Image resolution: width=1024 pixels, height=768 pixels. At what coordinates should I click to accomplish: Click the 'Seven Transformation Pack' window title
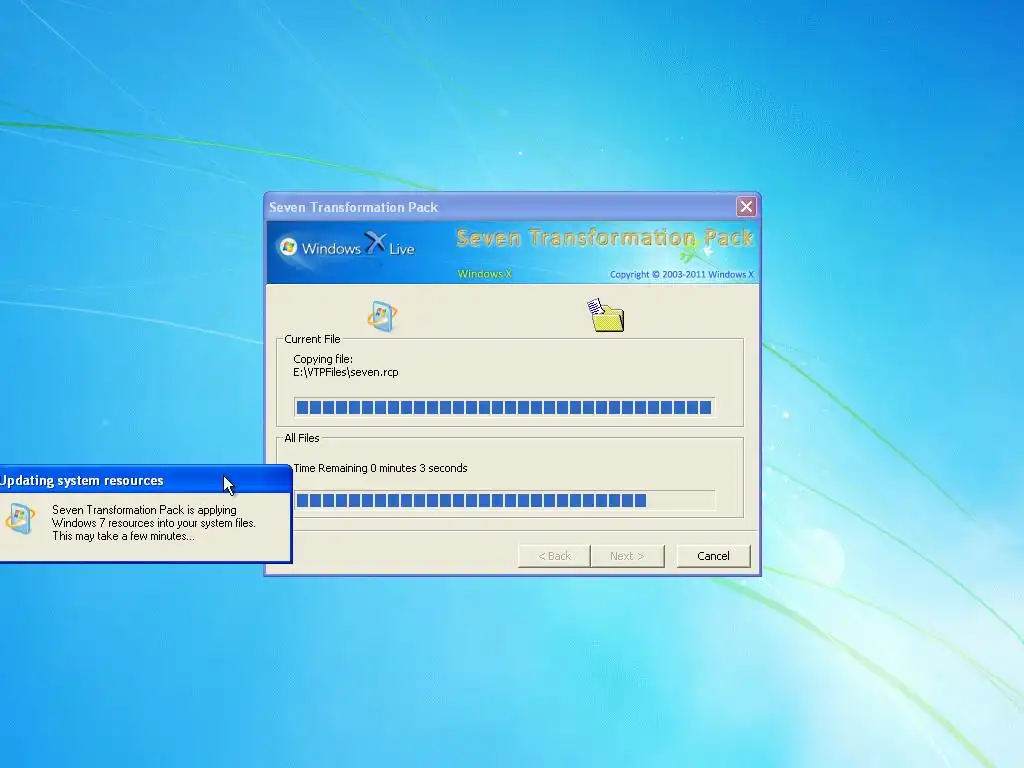(x=353, y=207)
